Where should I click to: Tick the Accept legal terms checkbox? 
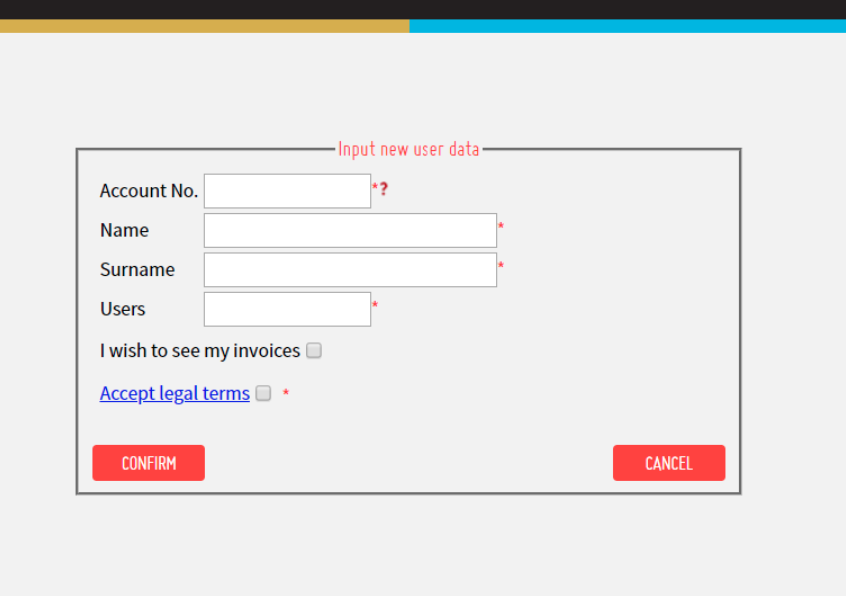pyautogui.click(x=263, y=393)
